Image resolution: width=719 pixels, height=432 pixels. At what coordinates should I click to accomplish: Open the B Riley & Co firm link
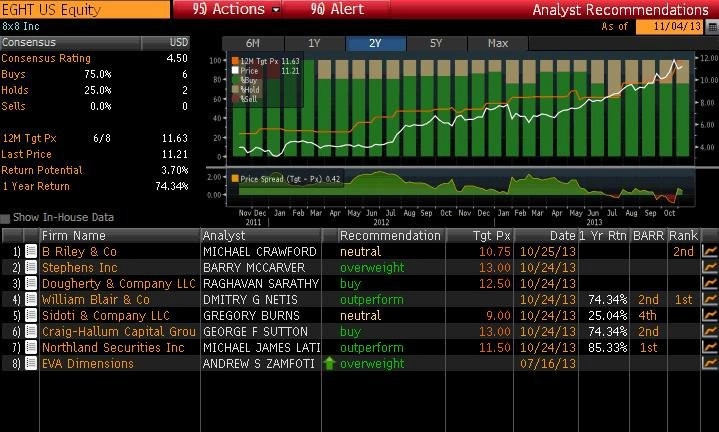pos(79,252)
